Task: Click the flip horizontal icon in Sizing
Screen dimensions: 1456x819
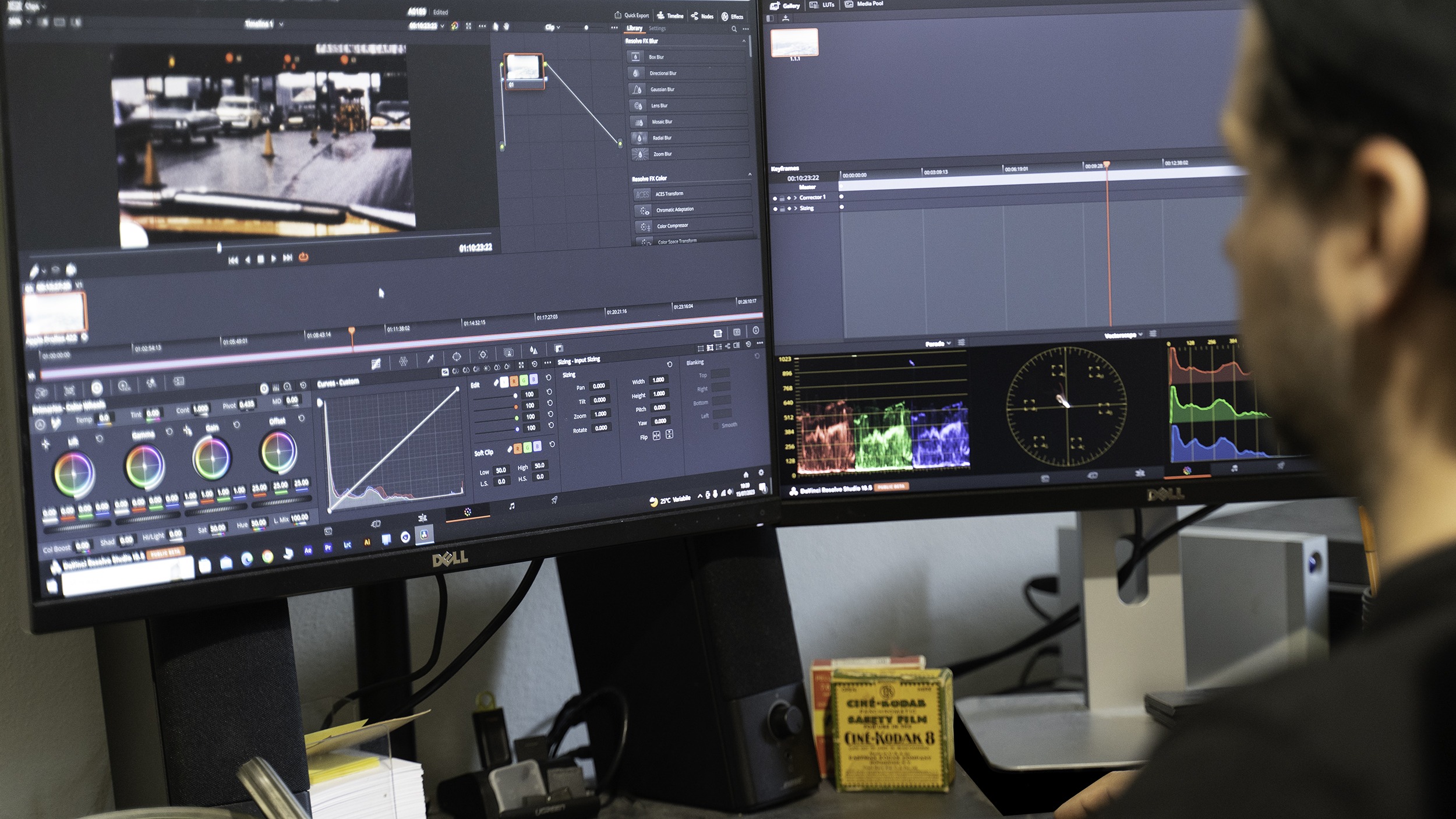Action: click(x=656, y=435)
